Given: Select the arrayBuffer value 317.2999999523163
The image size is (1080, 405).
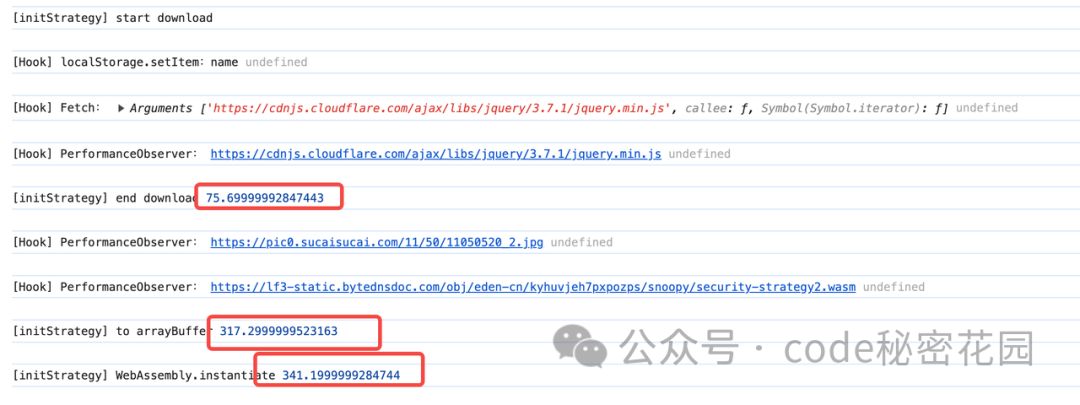Looking at the screenshot, I should click(278, 331).
